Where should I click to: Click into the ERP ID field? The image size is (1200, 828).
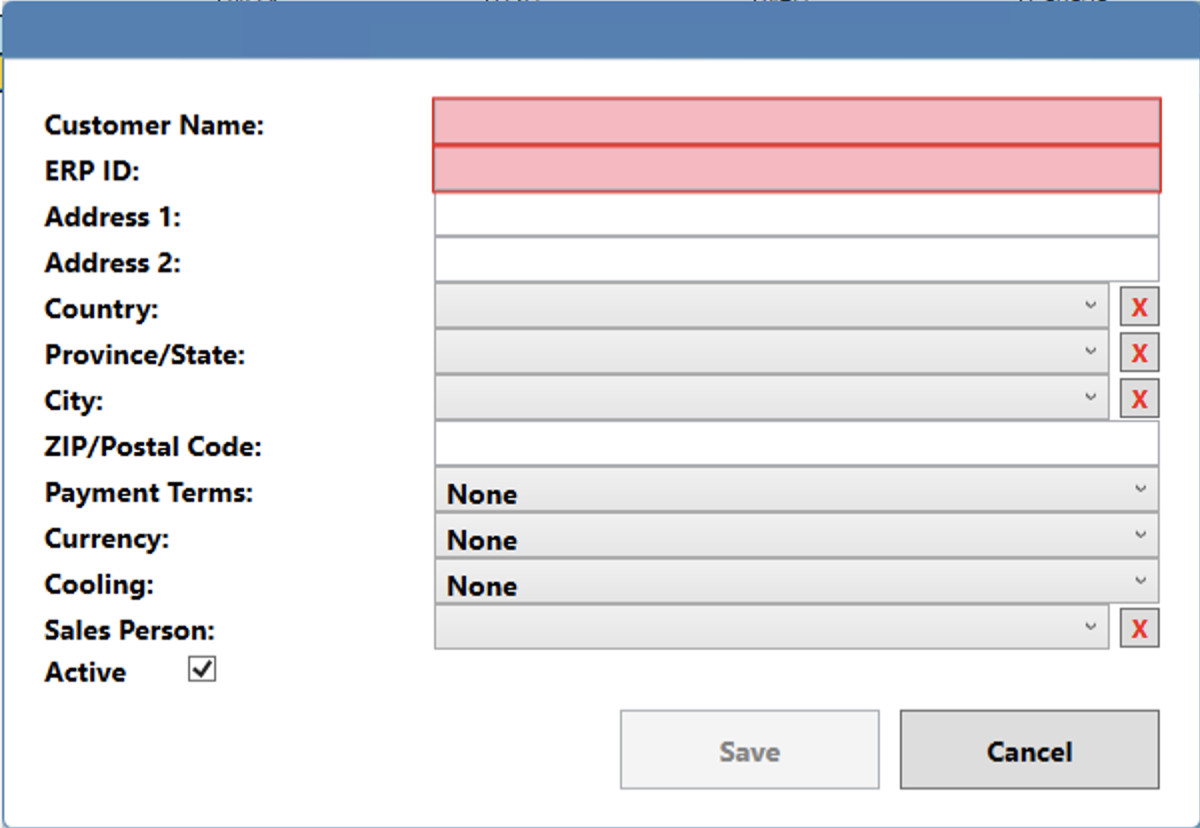[x=796, y=169]
